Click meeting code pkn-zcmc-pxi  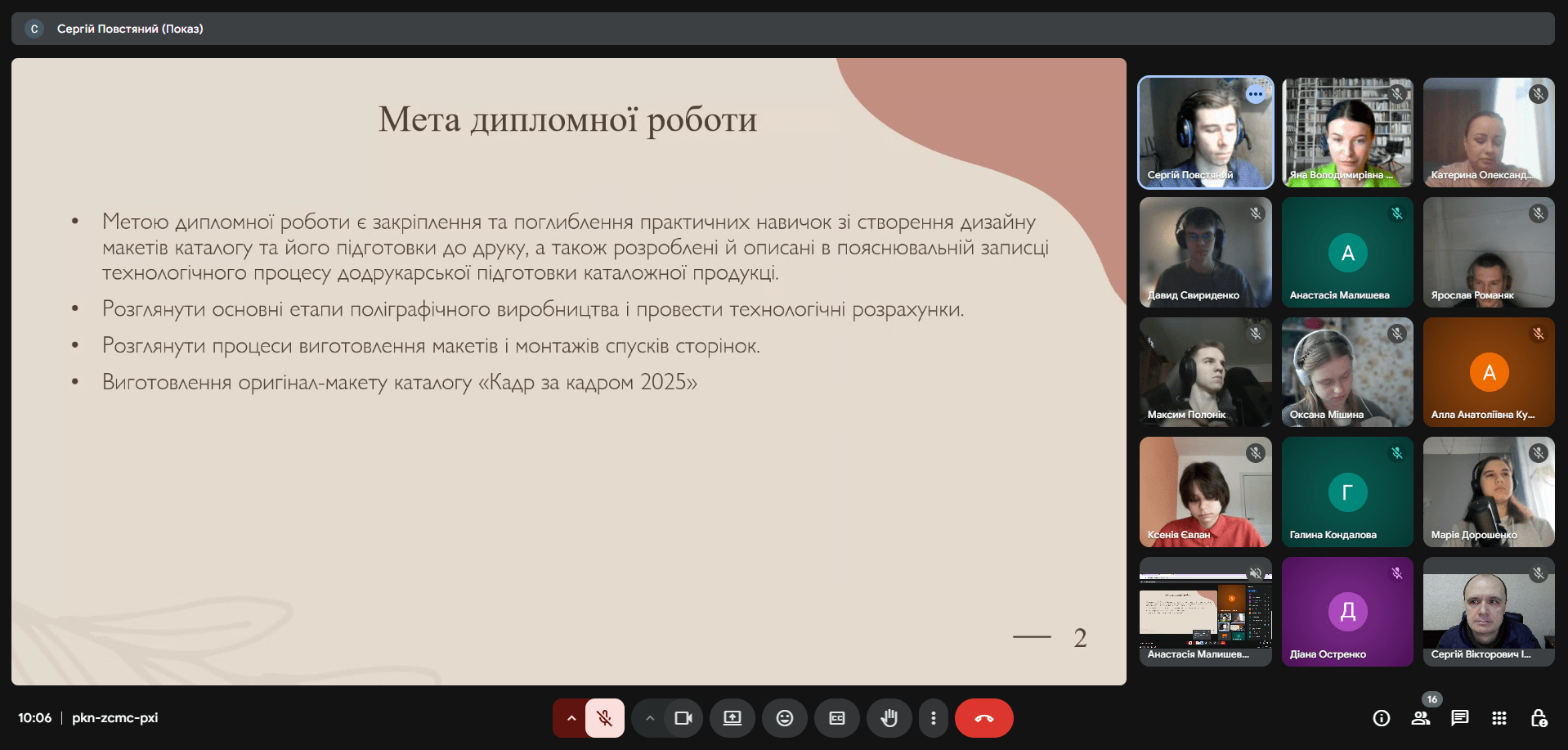pyautogui.click(x=114, y=718)
